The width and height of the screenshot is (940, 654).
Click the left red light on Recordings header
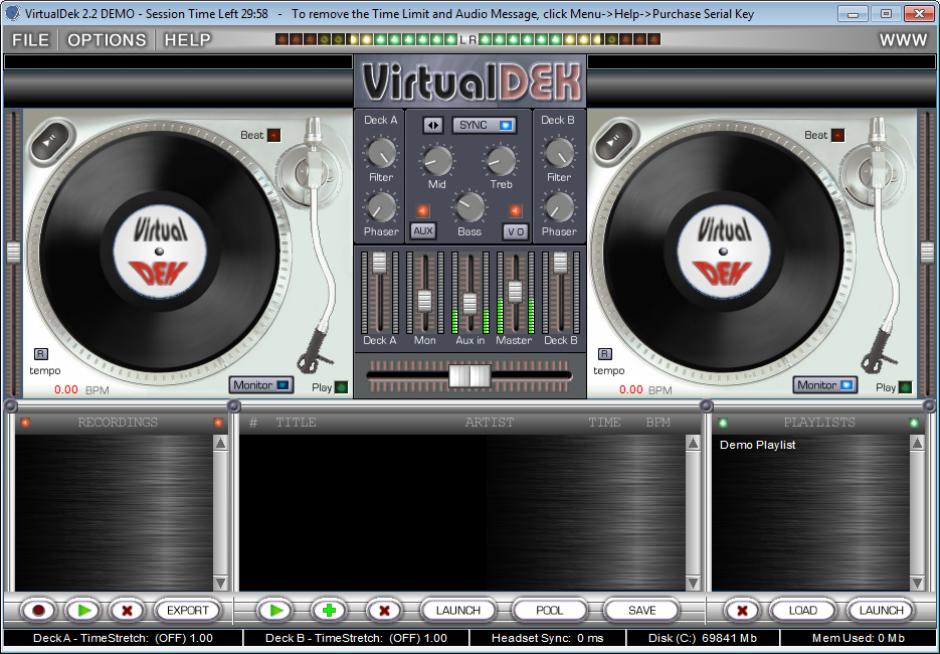click(x=25, y=423)
